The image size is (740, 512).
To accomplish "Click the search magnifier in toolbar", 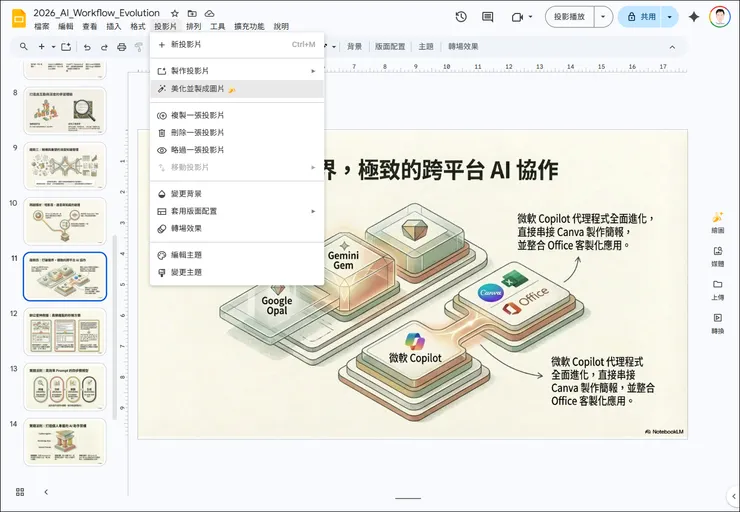I will (x=24, y=47).
